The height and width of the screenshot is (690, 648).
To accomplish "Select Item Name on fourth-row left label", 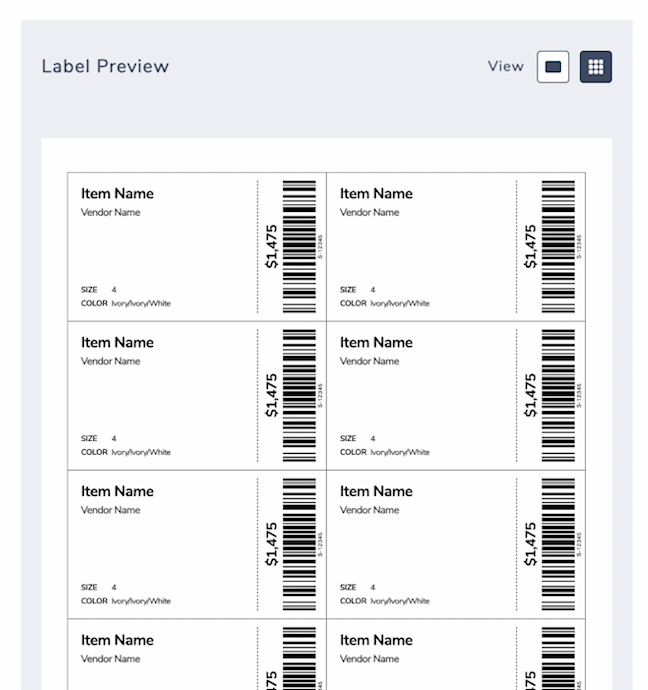I will click(x=117, y=640).
